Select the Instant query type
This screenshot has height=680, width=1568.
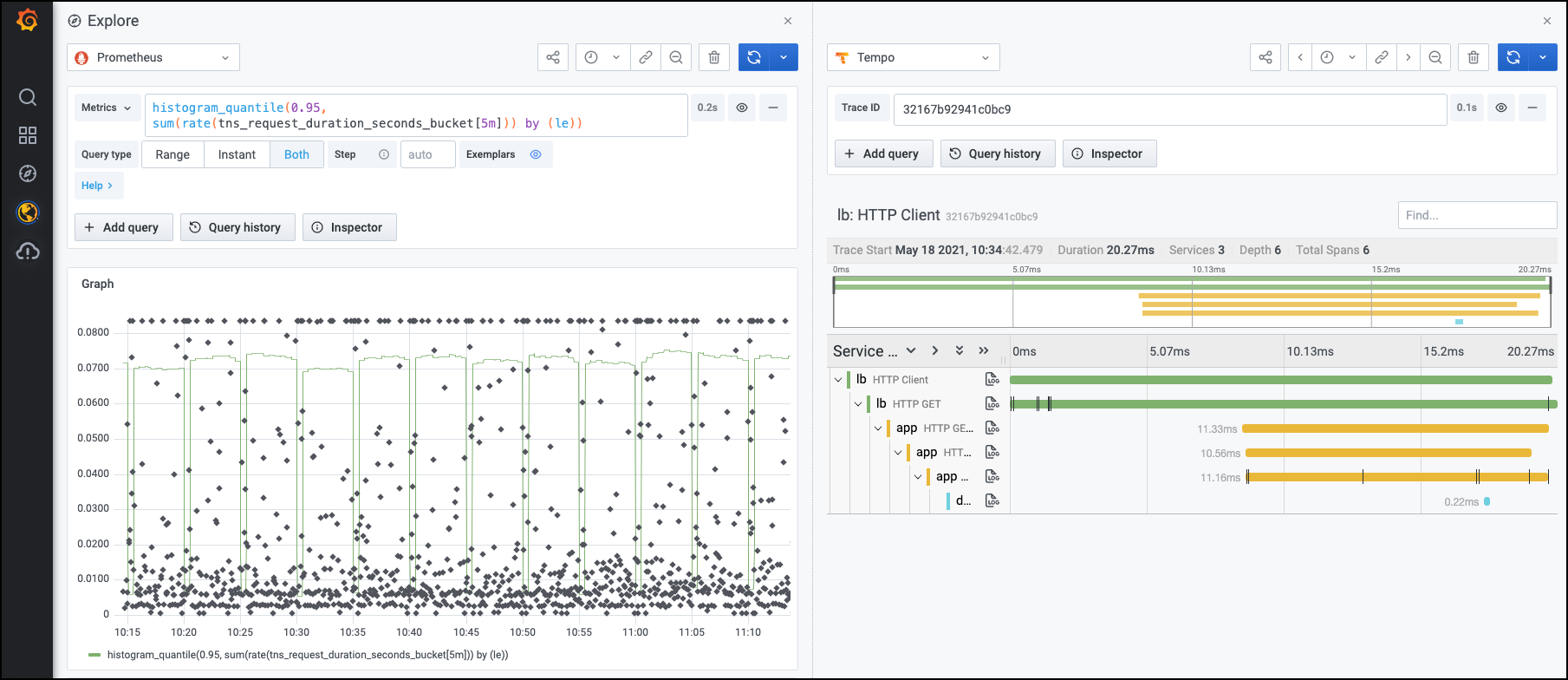[x=237, y=154]
